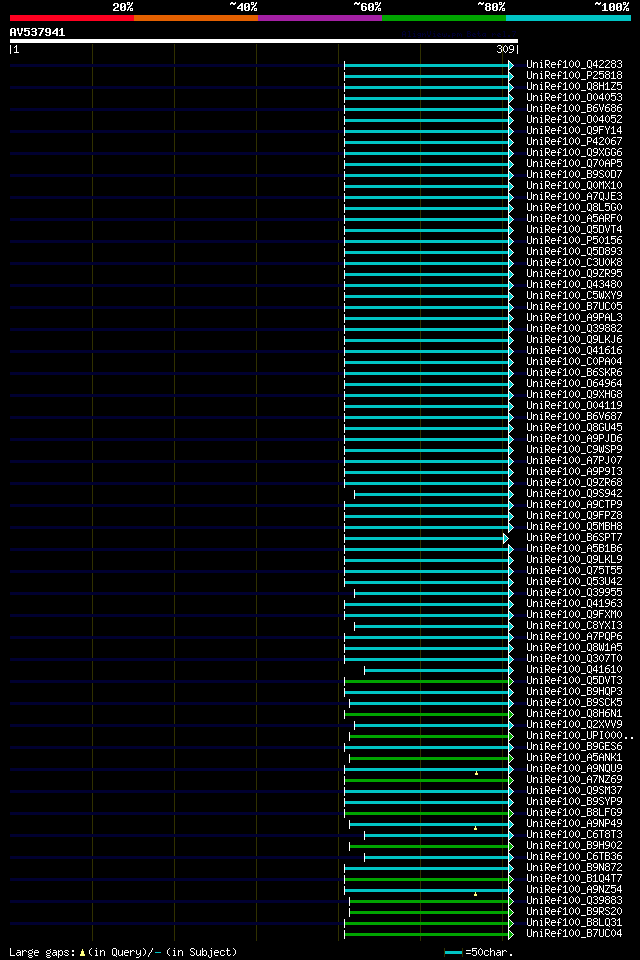This screenshot has height=960, width=640.
Task: Select the UniRef100_B1Q4T7 label
Action: [574, 879]
